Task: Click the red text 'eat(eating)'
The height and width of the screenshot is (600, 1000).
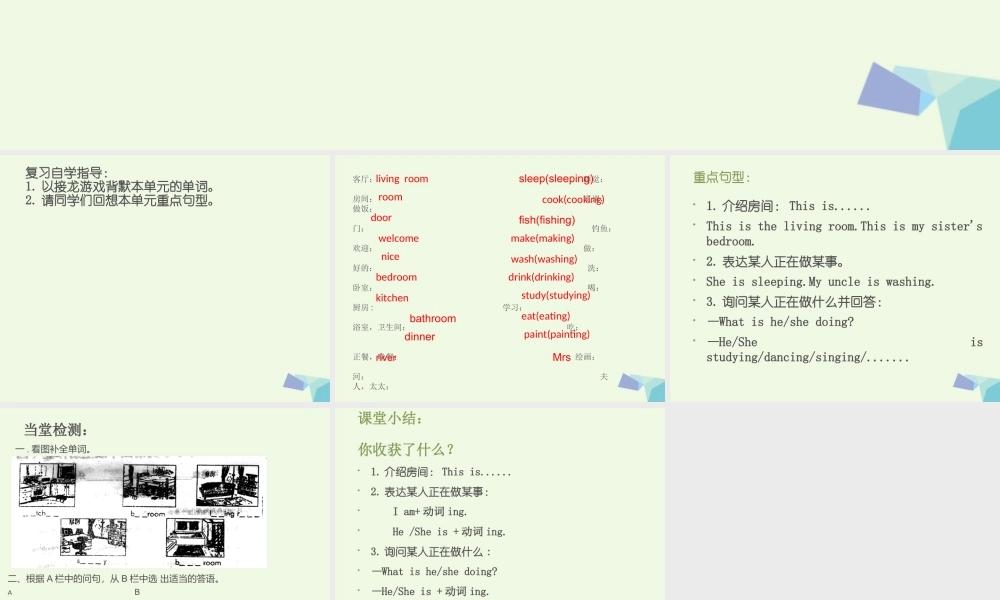Action: coord(546,316)
